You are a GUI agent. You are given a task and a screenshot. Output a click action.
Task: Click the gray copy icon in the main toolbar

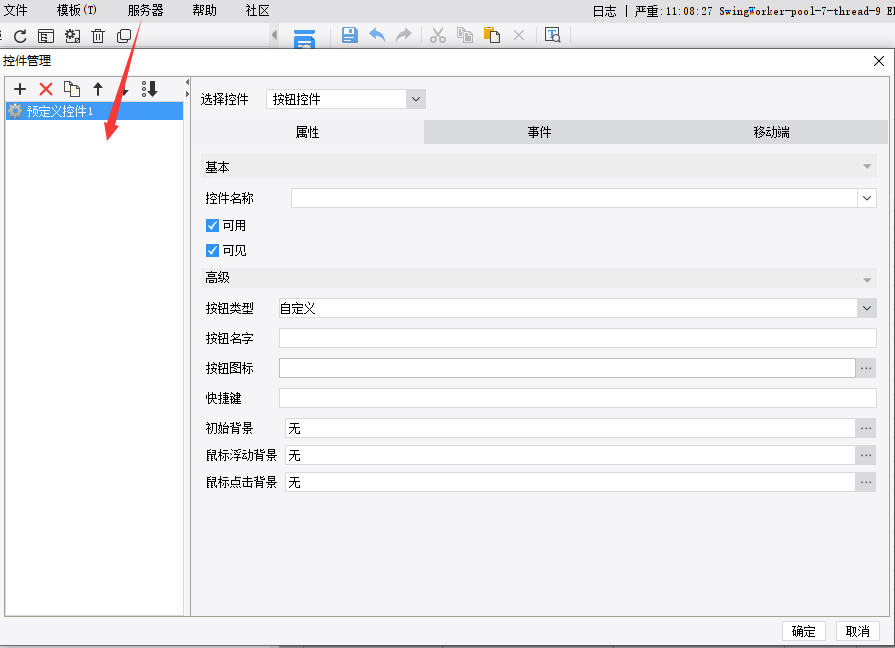point(465,35)
